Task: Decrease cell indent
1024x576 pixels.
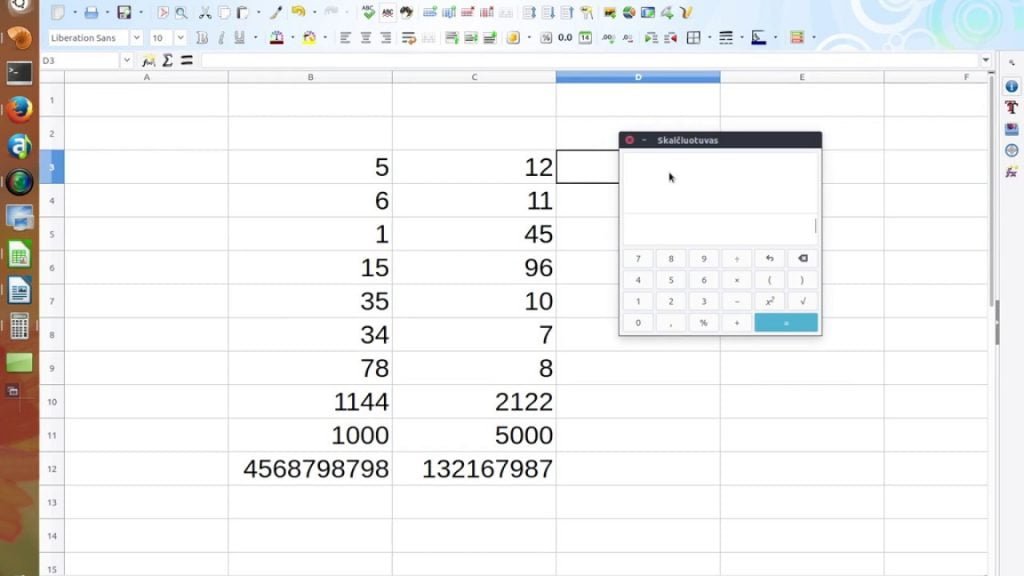Action: click(x=671, y=38)
